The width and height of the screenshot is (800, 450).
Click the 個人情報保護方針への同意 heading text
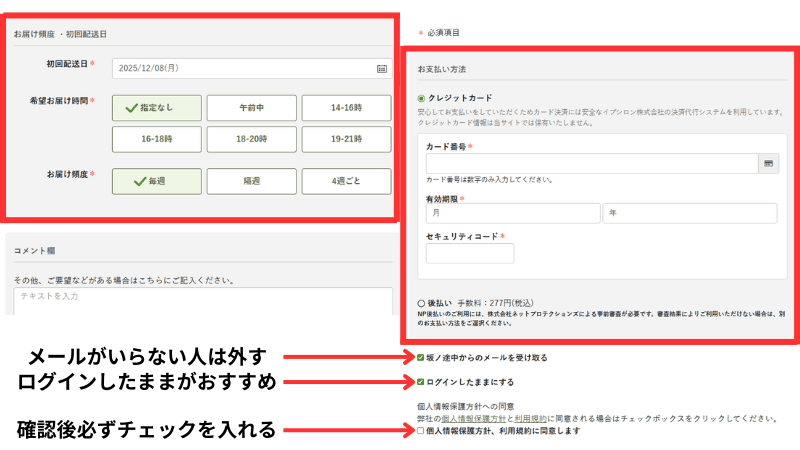point(465,407)
